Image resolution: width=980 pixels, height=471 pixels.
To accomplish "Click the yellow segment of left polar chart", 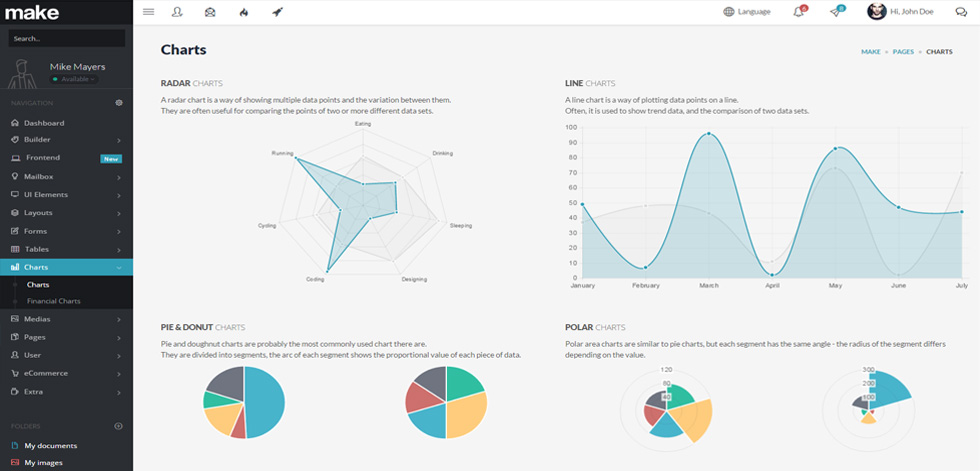I will (x=694, y=419).
